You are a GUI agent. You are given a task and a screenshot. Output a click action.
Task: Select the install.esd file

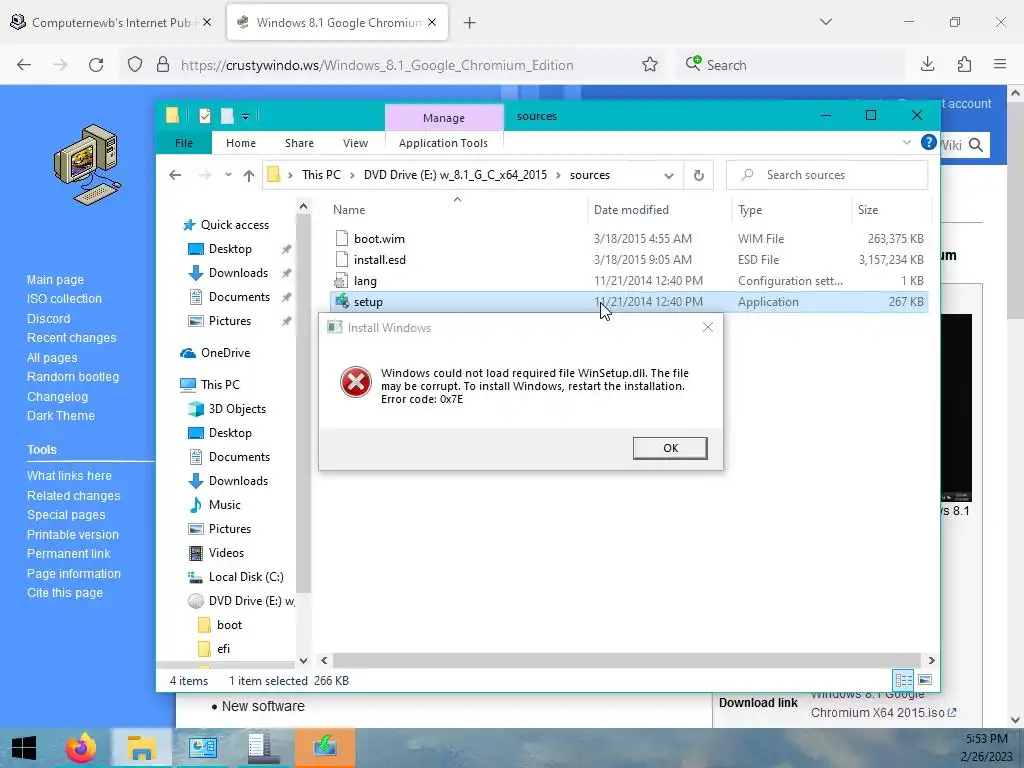379,259
